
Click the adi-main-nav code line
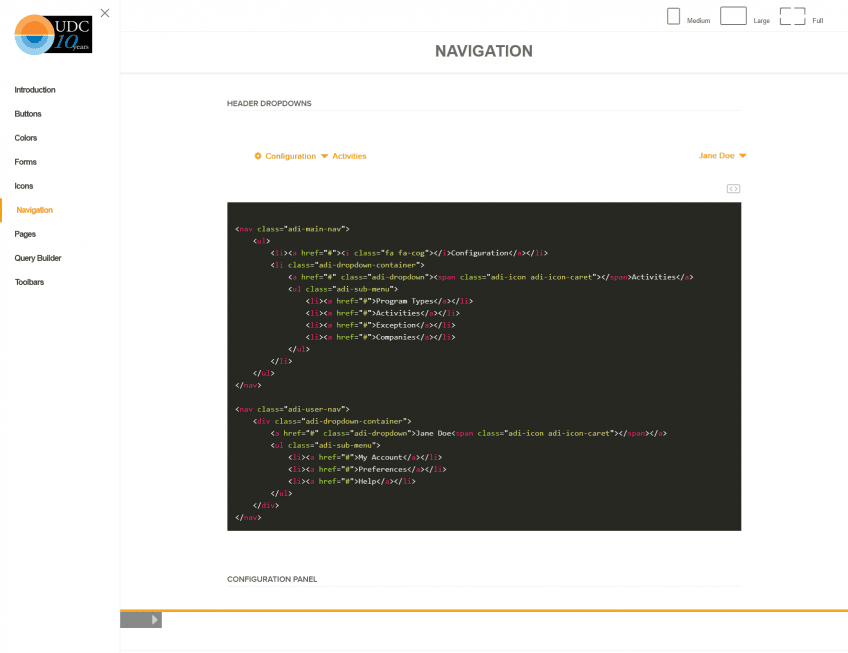(293, 229)
